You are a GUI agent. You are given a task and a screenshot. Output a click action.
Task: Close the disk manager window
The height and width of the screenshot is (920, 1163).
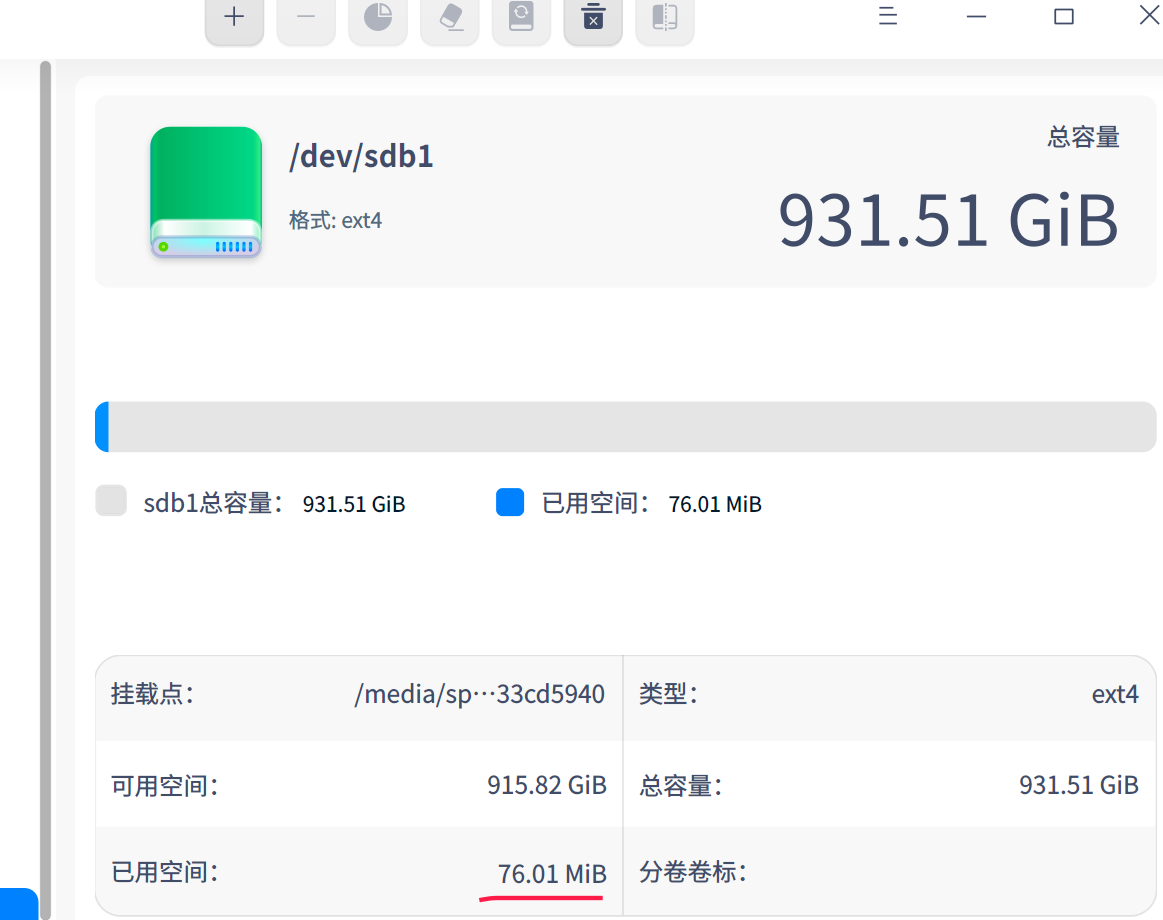(1150, 14)
